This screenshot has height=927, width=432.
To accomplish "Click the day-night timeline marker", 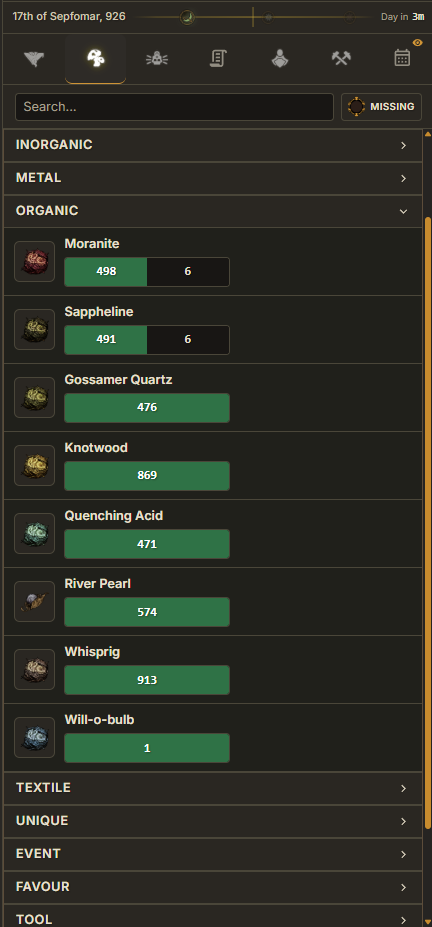I will click(x=253, y=17).
